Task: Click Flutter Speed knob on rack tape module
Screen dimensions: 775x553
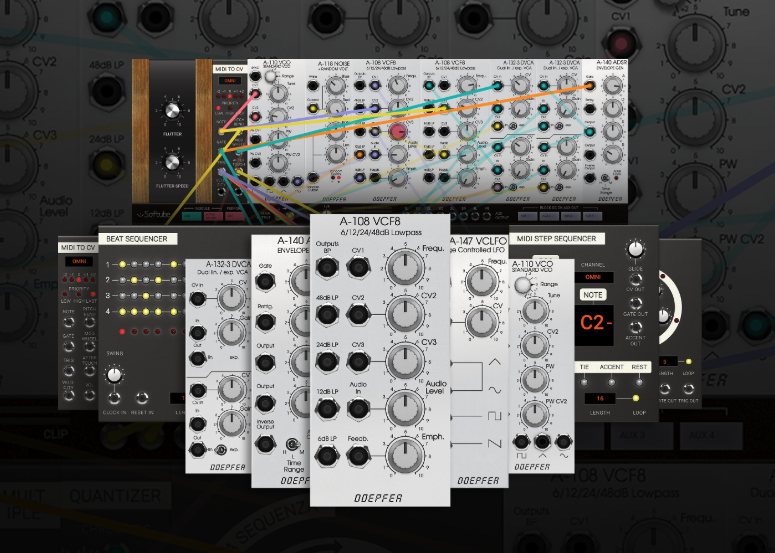Action: click(172, 163)
